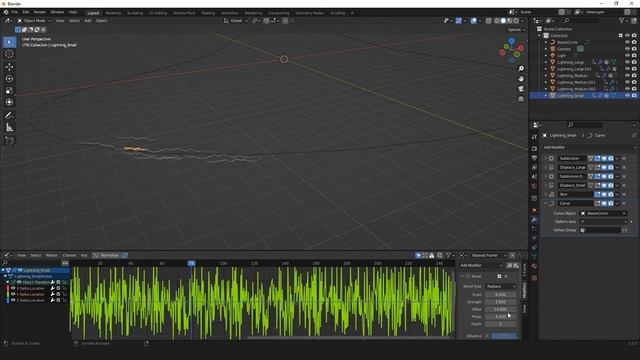The height and width of the screenshot is (360, 640).
Task: Toggle Light visibility eye in outliner
Action: click(x=627, y=56)
